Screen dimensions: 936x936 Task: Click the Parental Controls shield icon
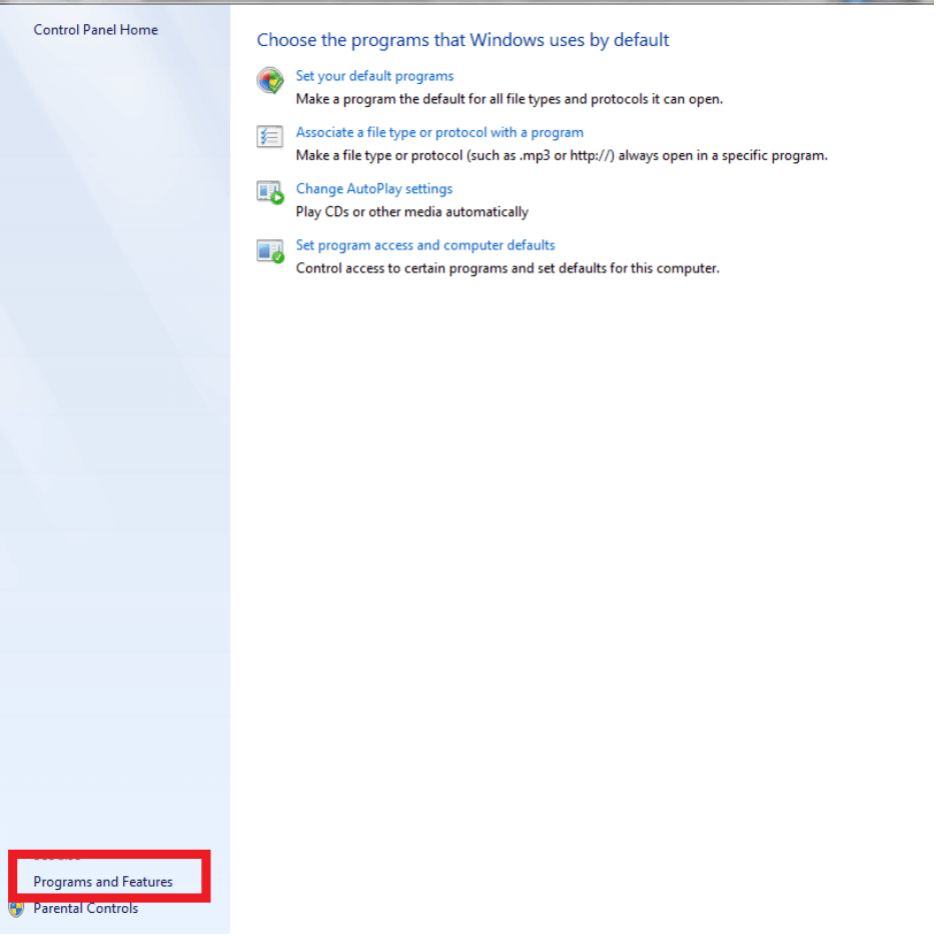(16, 909)
